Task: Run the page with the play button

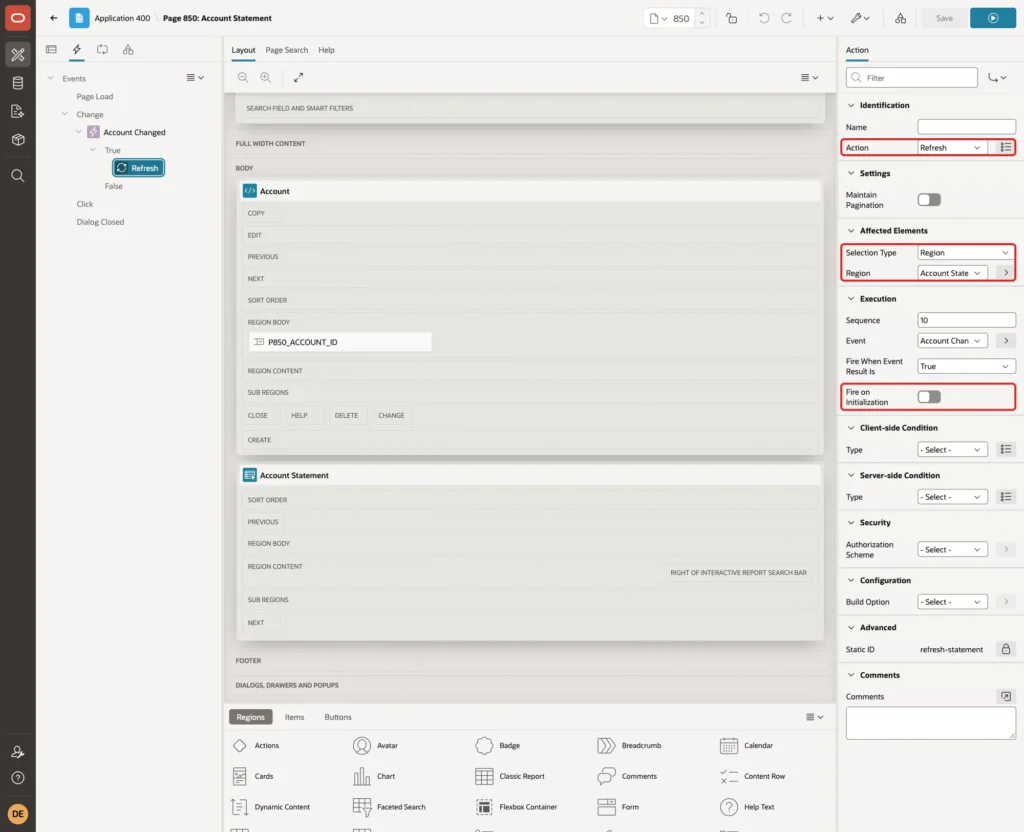Action: (x=993, y=18)
